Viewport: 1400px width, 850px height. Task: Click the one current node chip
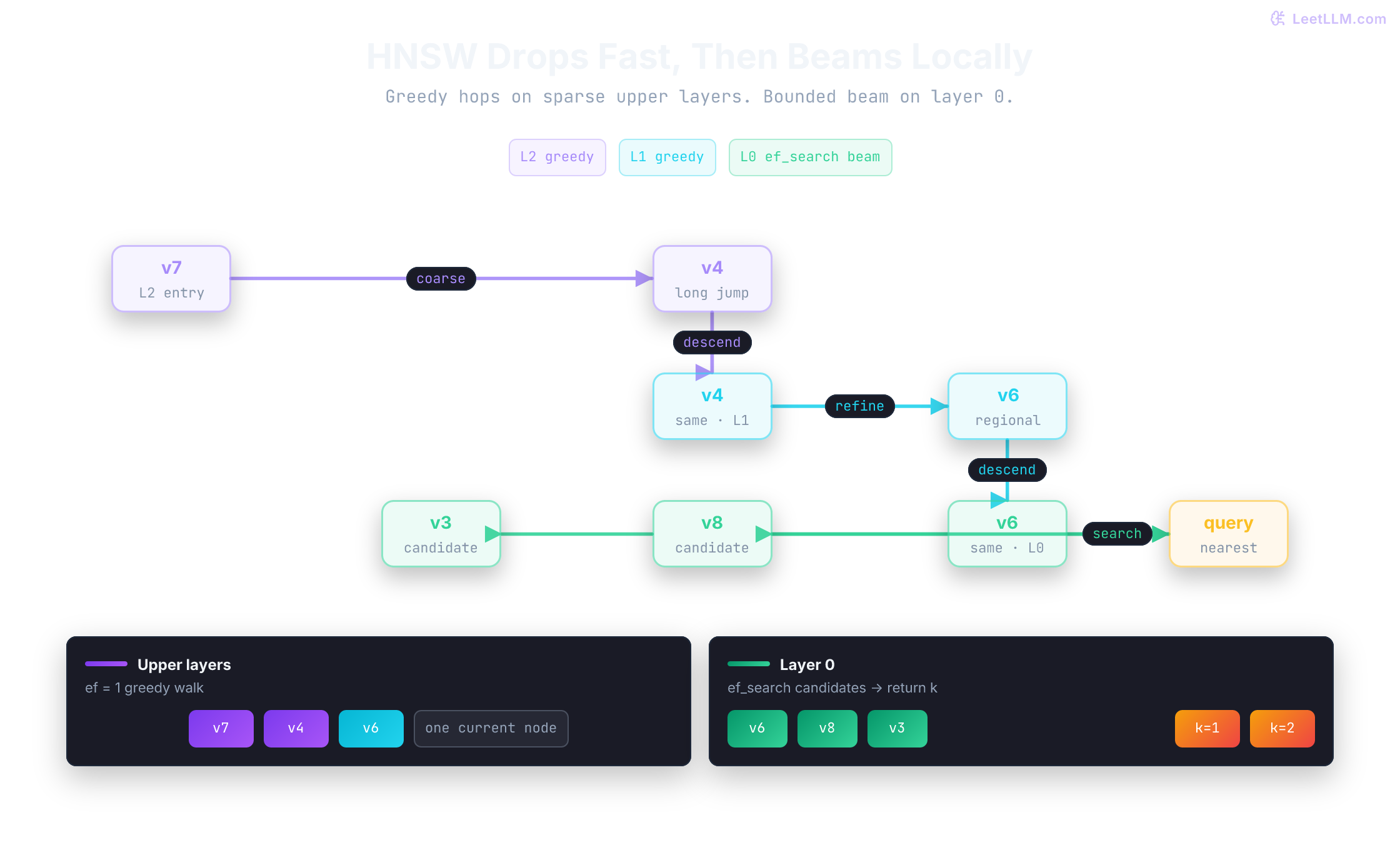coord(491,728)
